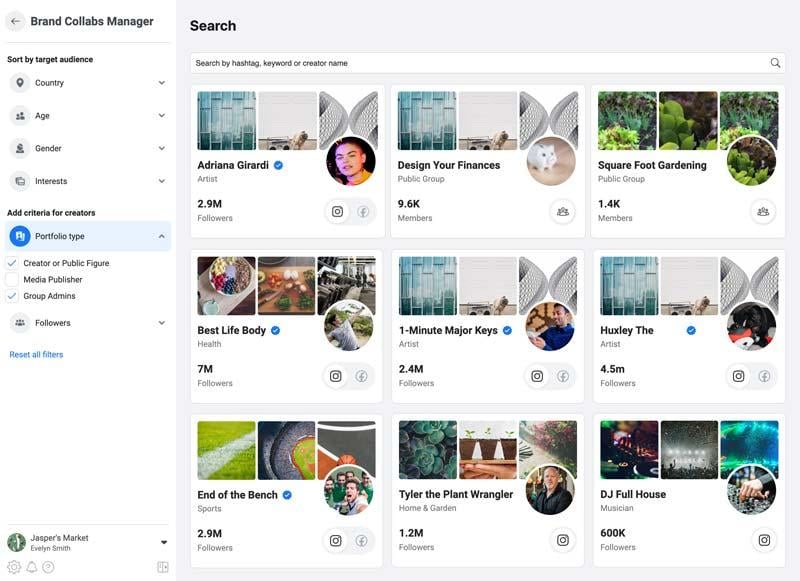Uncheck Creator or Public Figure
Viewport: 800px width, 581px height.
(12, 262)
